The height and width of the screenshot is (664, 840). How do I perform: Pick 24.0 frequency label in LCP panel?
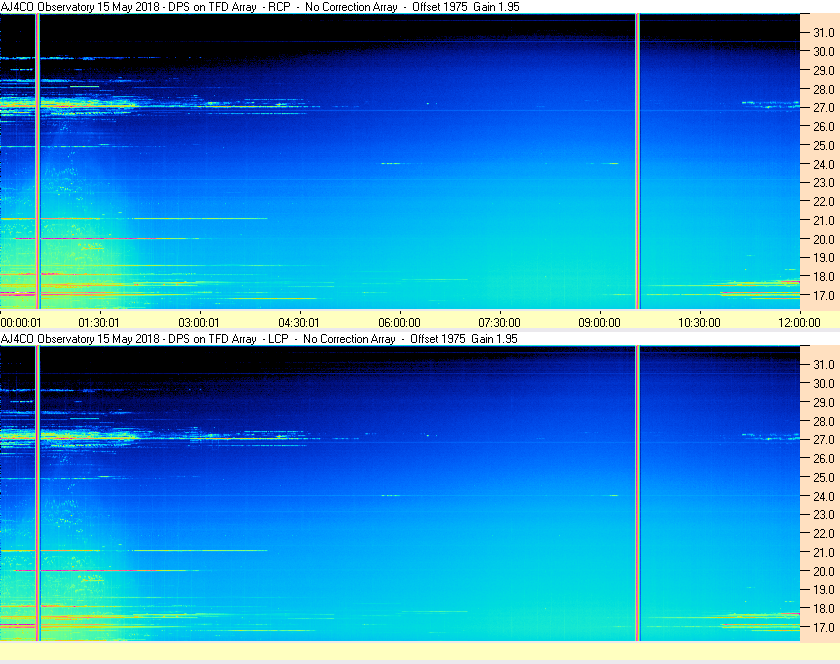tap(824, 496)
